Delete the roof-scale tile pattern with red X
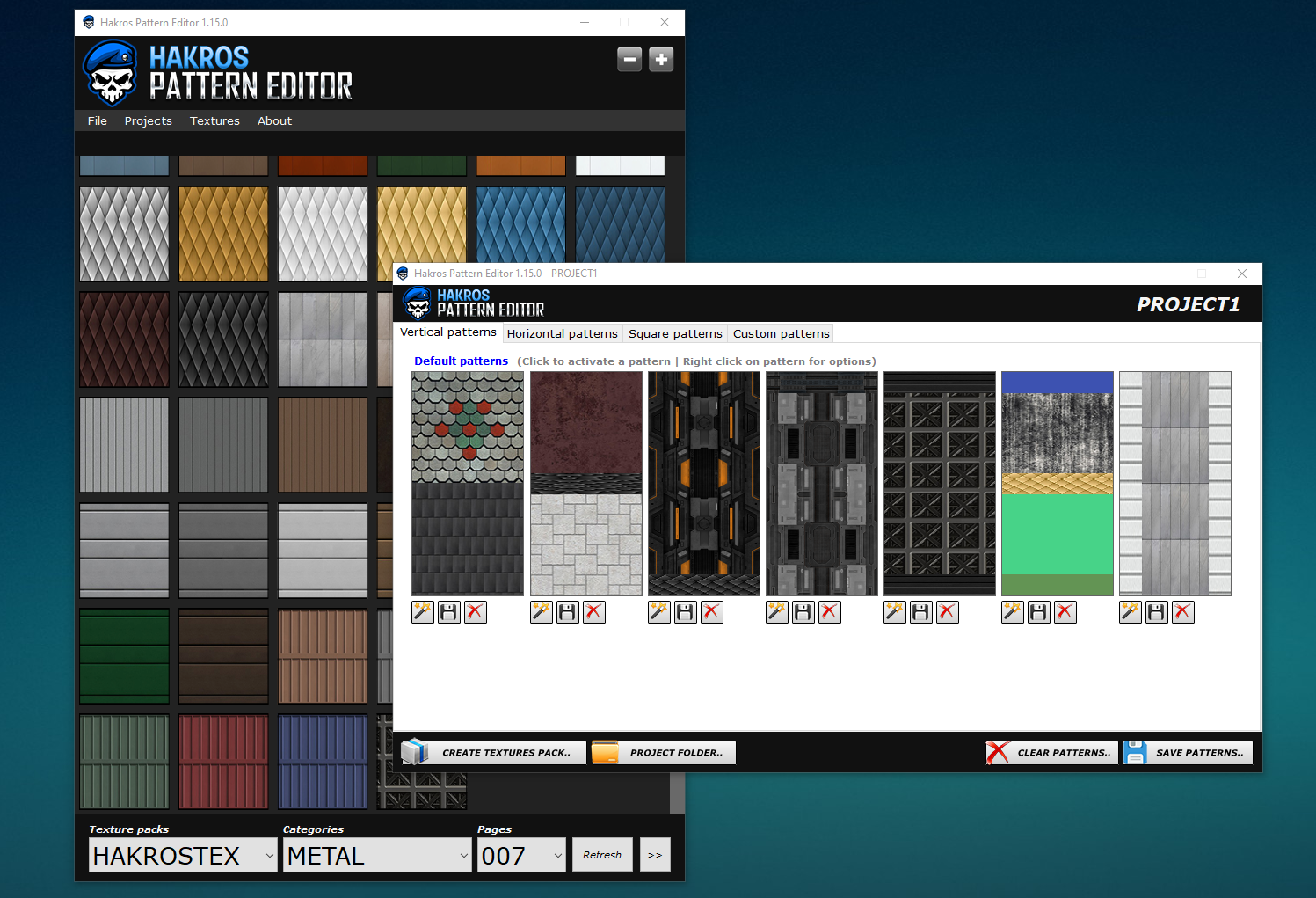This screenshot has width=1316, height=898. (476, 612)
